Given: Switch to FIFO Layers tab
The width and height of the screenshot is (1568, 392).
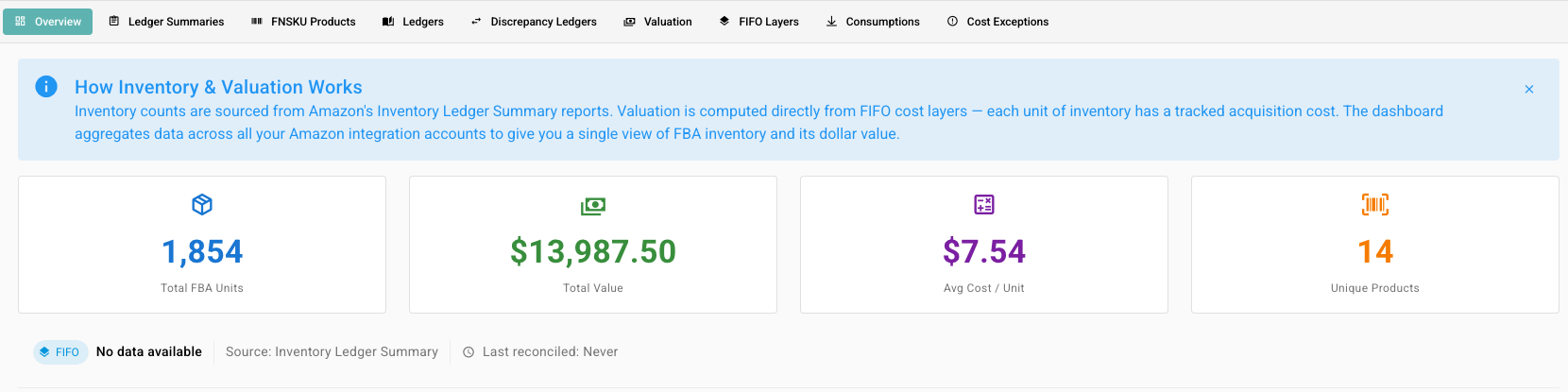Looking at the screenshot, I should click(x=758, y=22).
